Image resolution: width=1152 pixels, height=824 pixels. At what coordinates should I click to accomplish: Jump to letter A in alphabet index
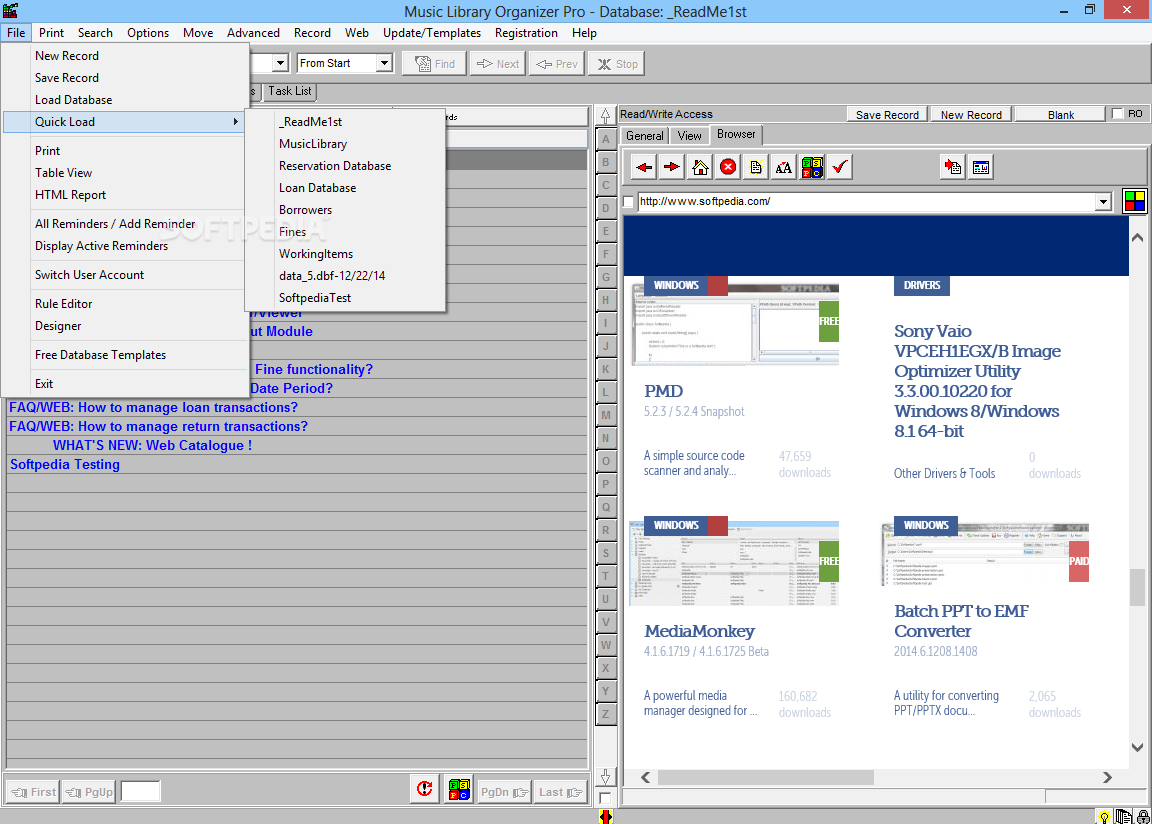point(606,139)
